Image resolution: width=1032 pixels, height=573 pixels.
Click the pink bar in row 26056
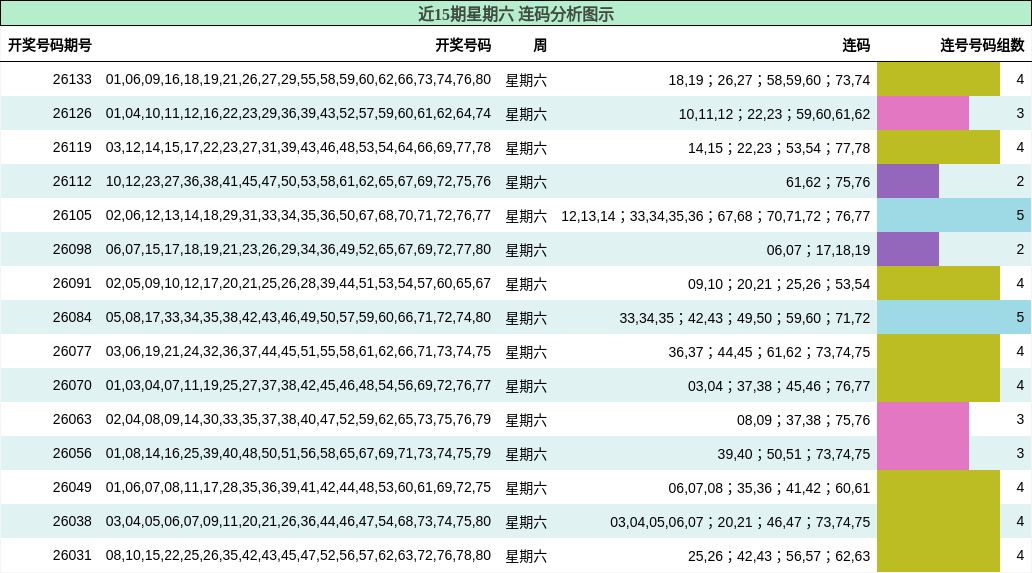point(923,453)
